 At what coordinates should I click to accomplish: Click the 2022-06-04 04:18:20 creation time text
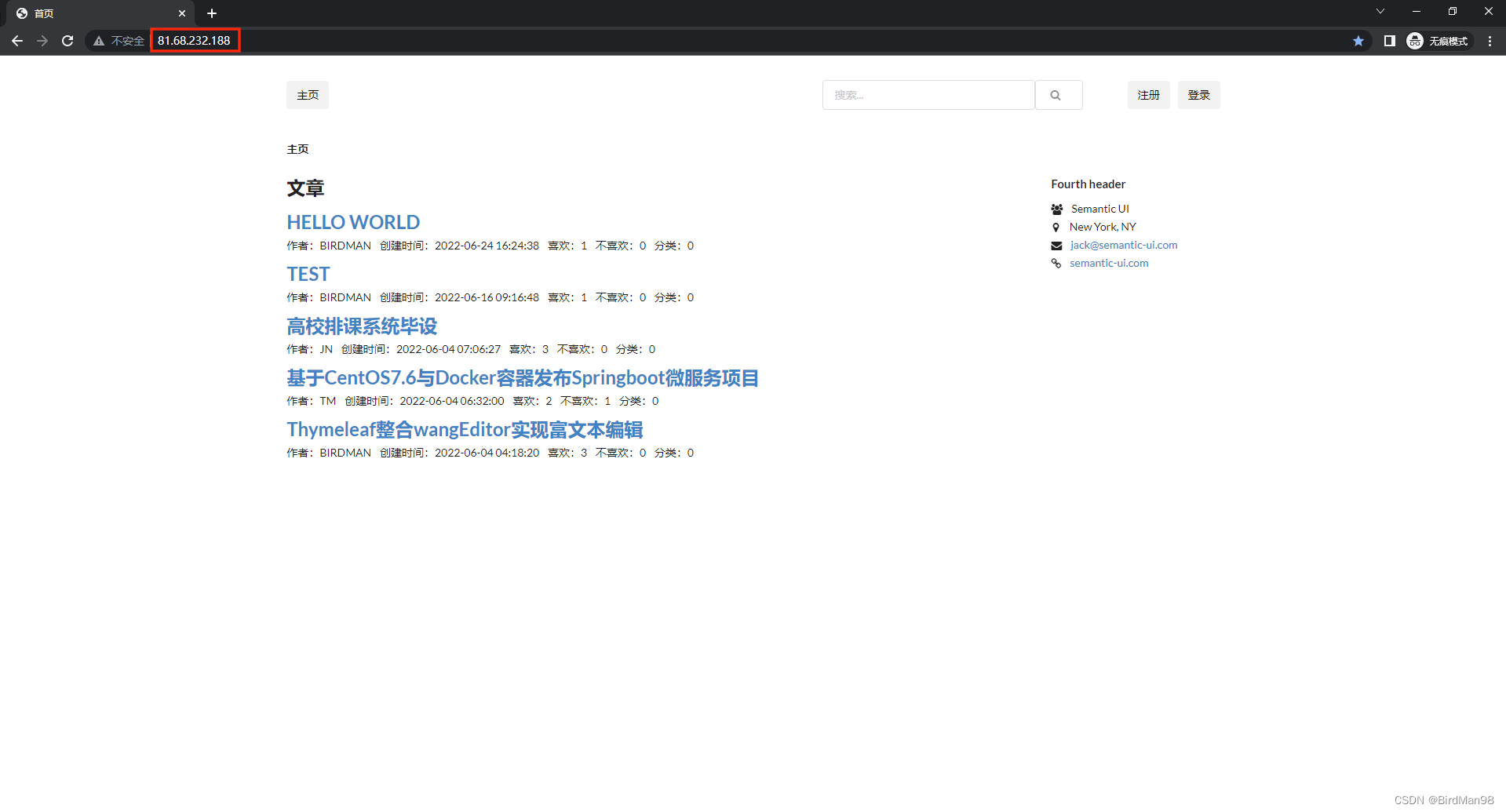click(x=487, y=453)
